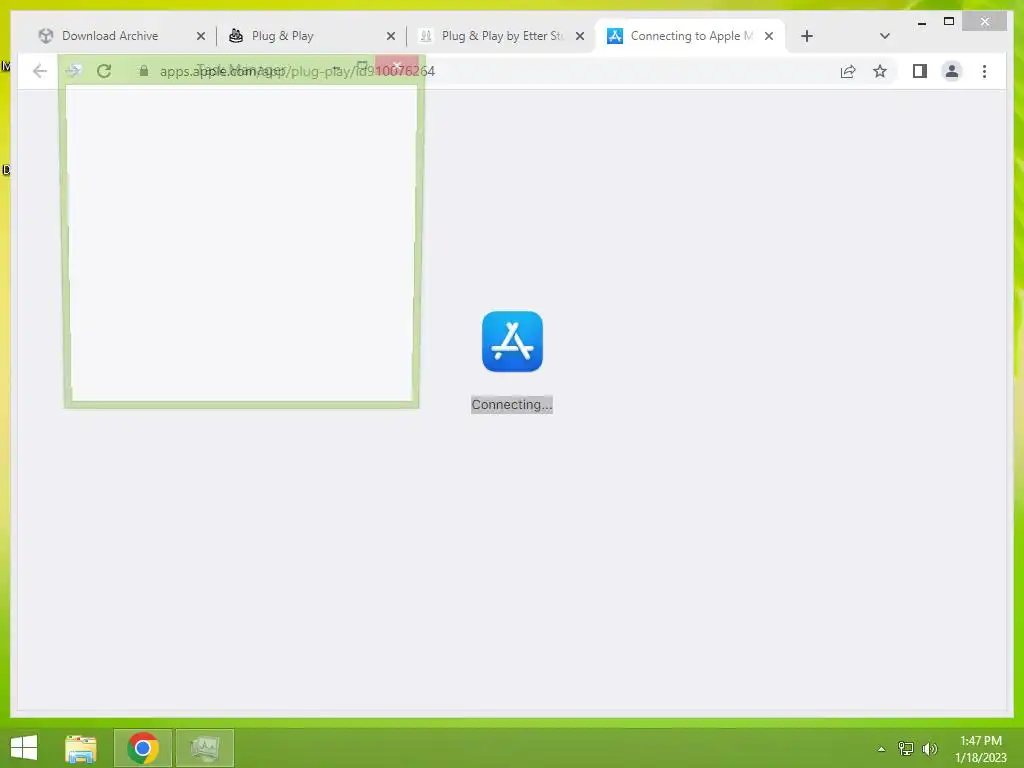Viewport: 1024px width, 768px height.
Task: Close the Task Manager window
Action: 396,65
